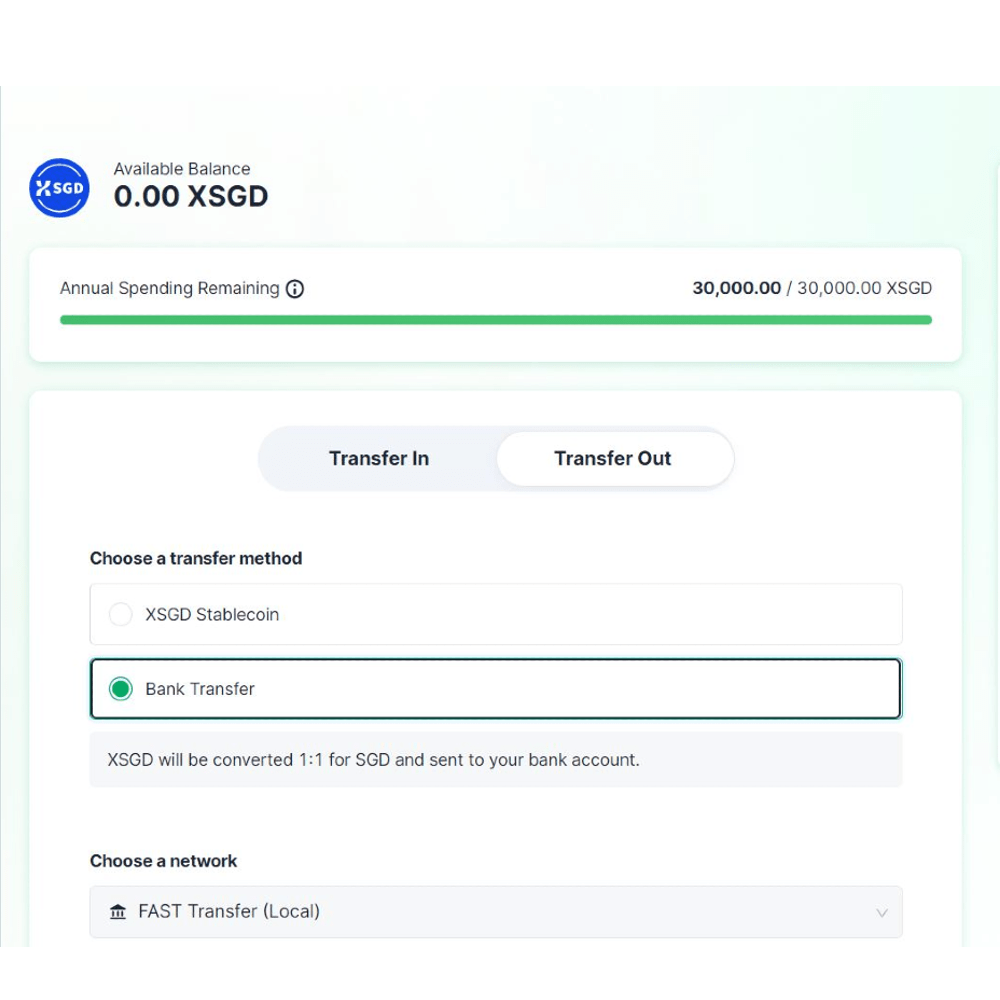
Task: Select the XSGD Stablecoin transfer method
Action: pos(495,614)
